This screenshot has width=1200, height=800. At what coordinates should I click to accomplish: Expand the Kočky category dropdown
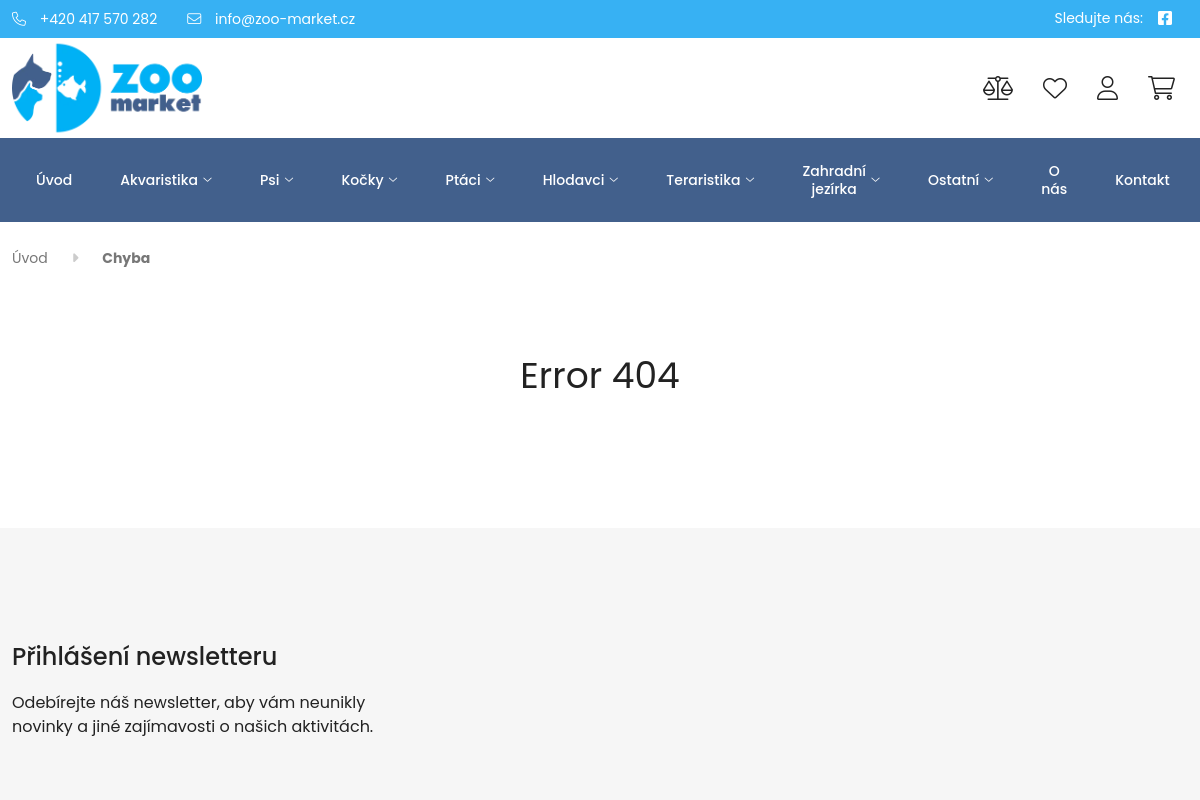pos(369,180)
